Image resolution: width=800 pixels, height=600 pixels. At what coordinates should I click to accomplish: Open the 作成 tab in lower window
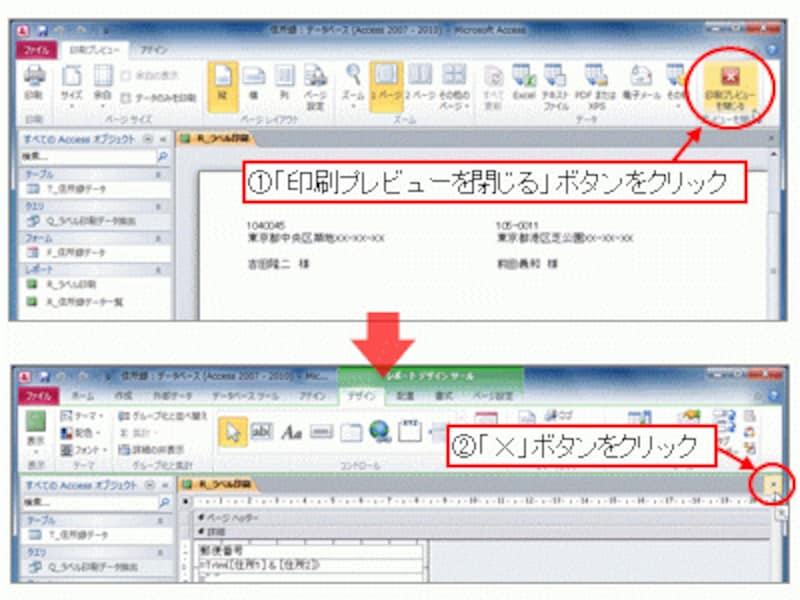[123, 396]
